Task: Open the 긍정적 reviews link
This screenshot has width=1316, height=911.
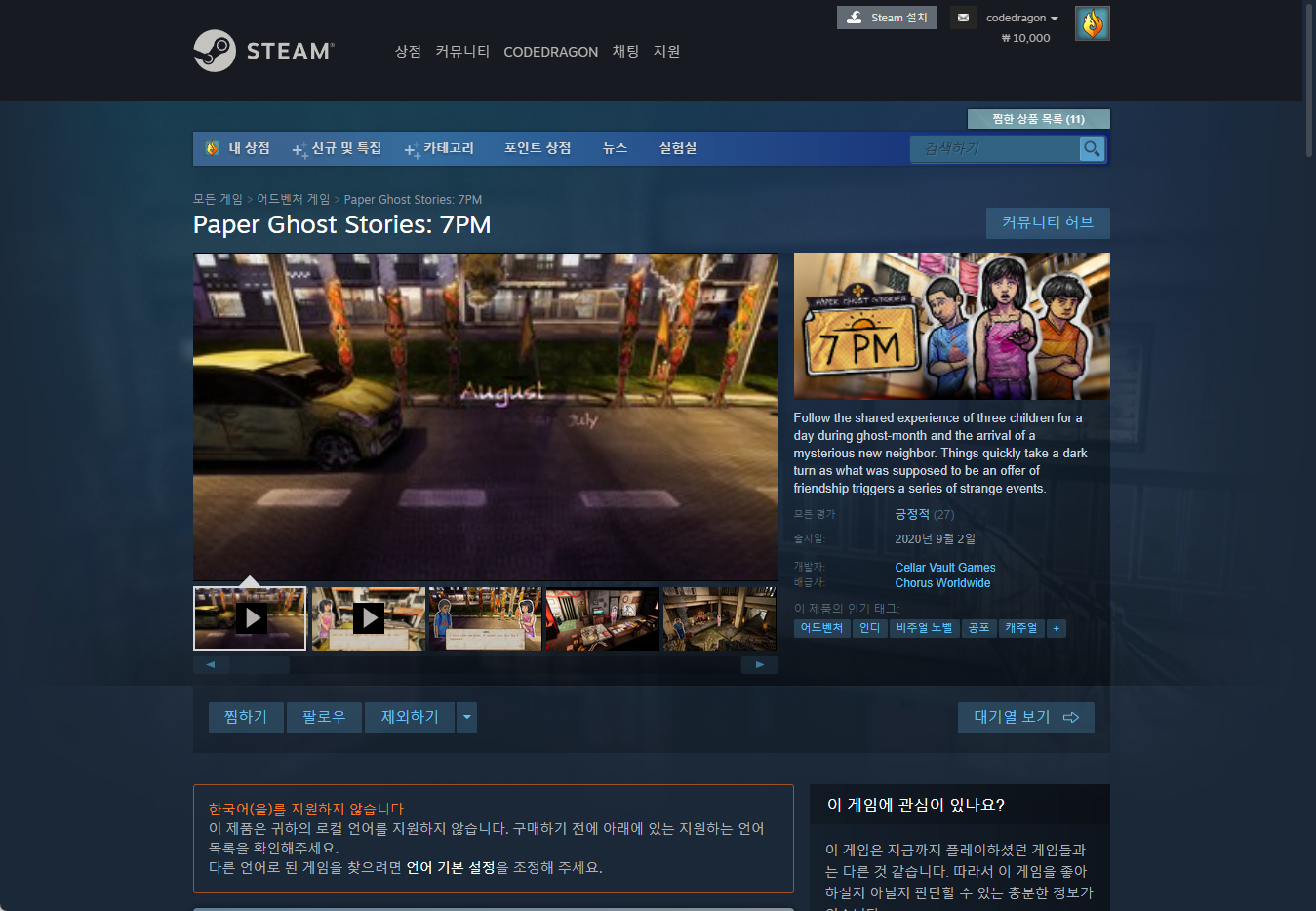Action: (912, 514)
